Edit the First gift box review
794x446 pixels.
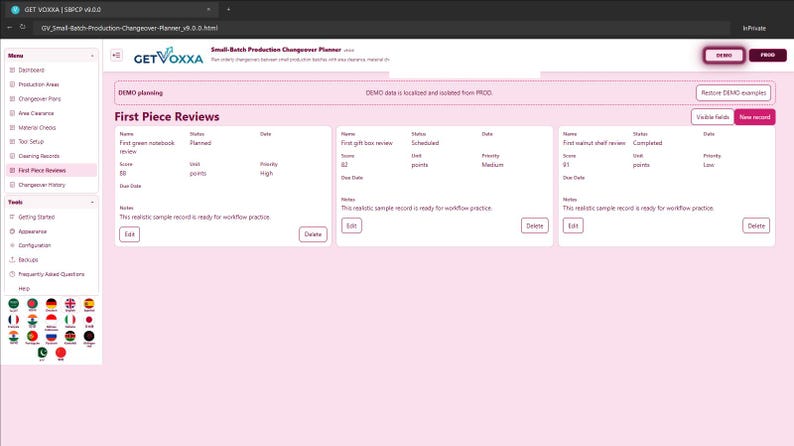351,226
